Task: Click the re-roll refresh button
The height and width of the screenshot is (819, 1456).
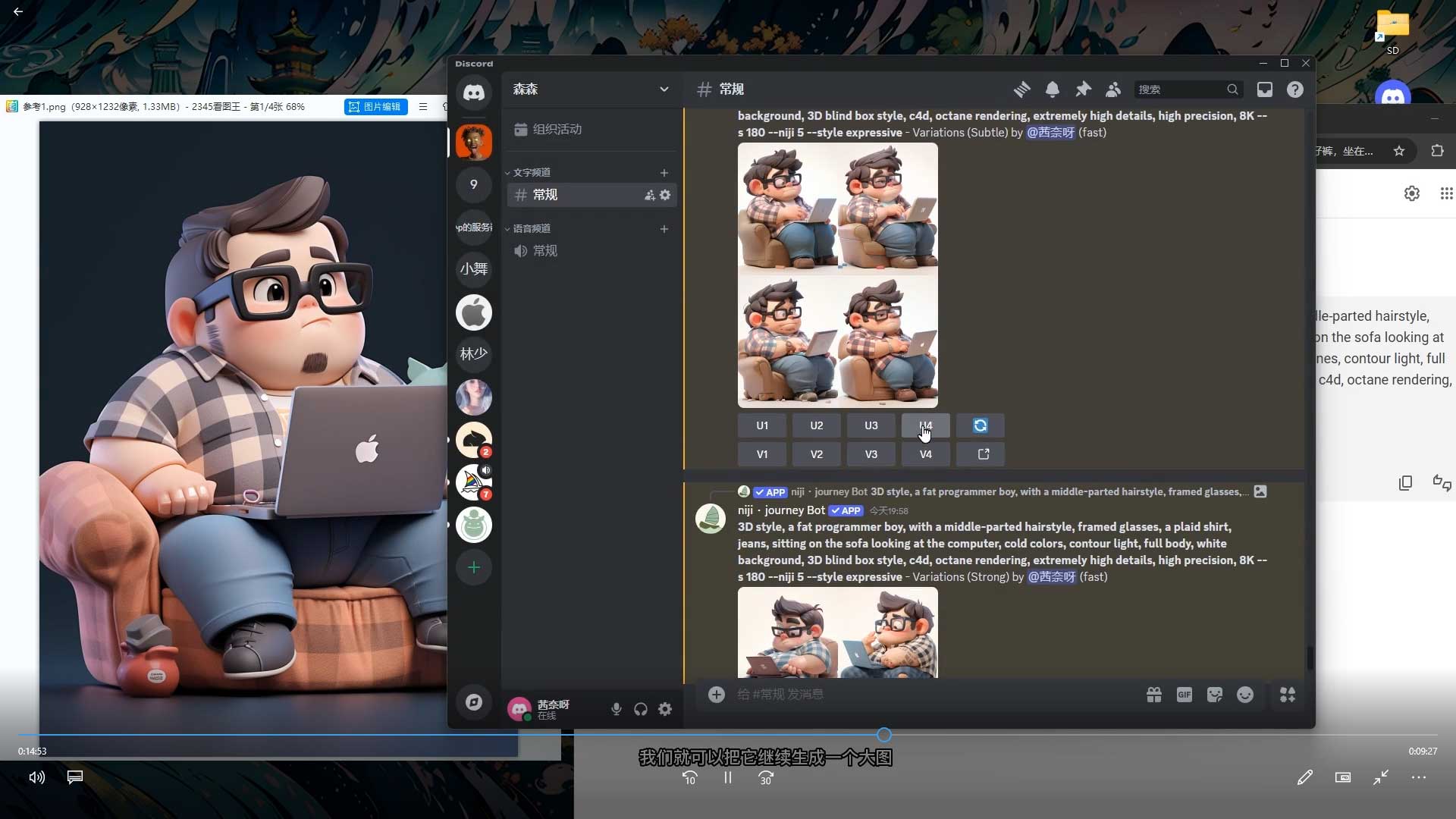Action: (x=981, y=425)
